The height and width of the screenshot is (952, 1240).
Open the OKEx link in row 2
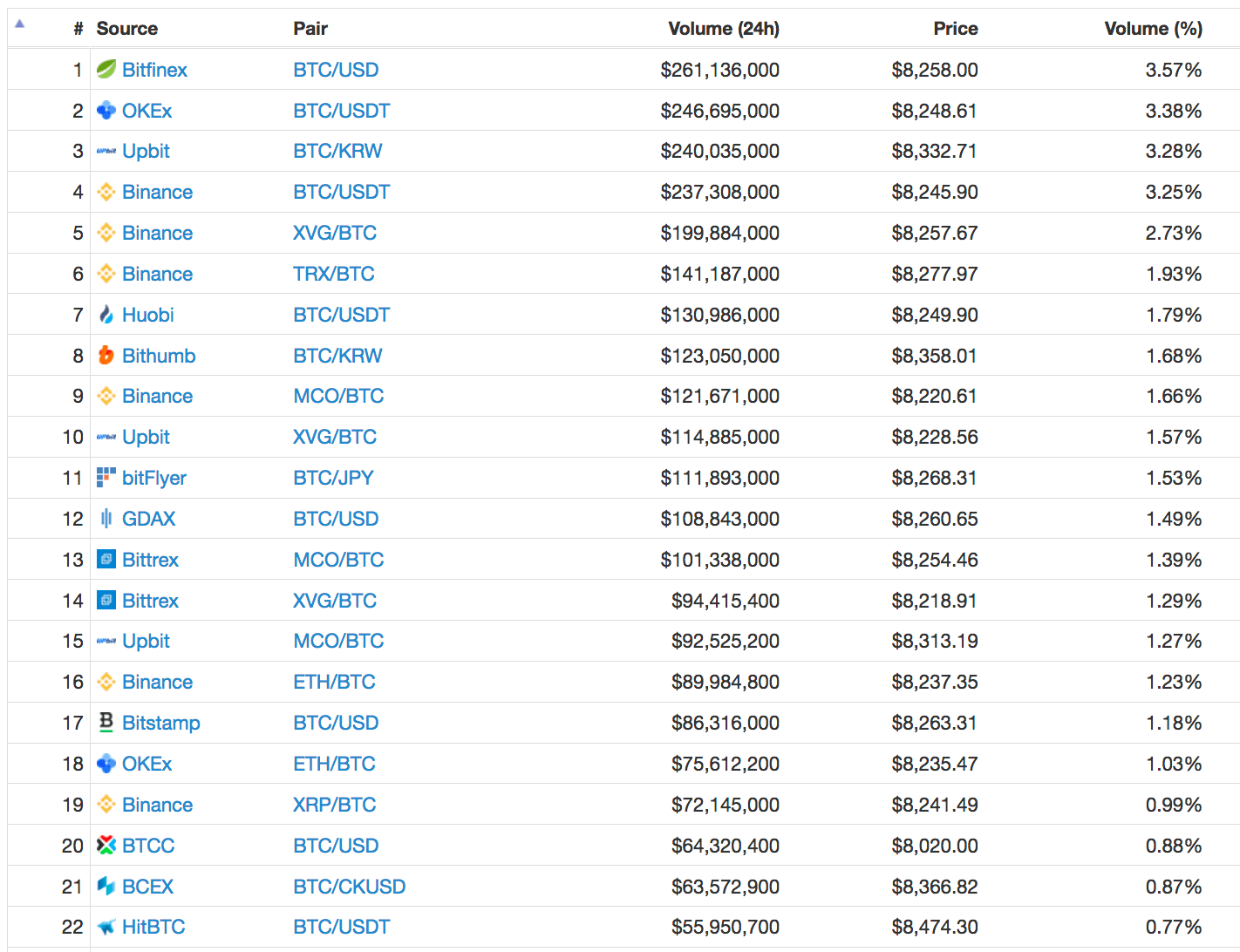146,111
